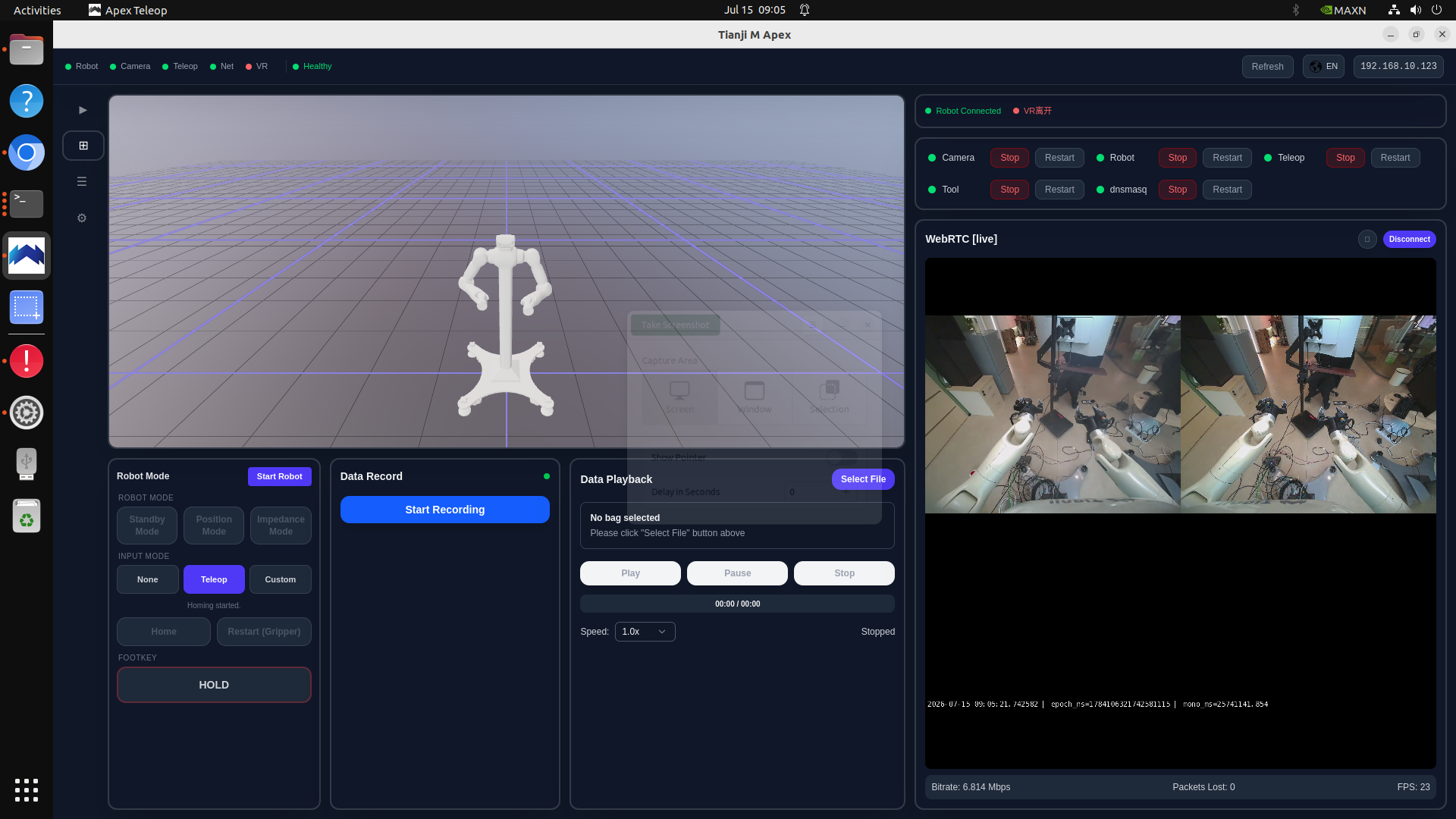This screenshot has width=1456, height=819.
Task: Click the small square icon beside Disconnect
Action: 1367,240
